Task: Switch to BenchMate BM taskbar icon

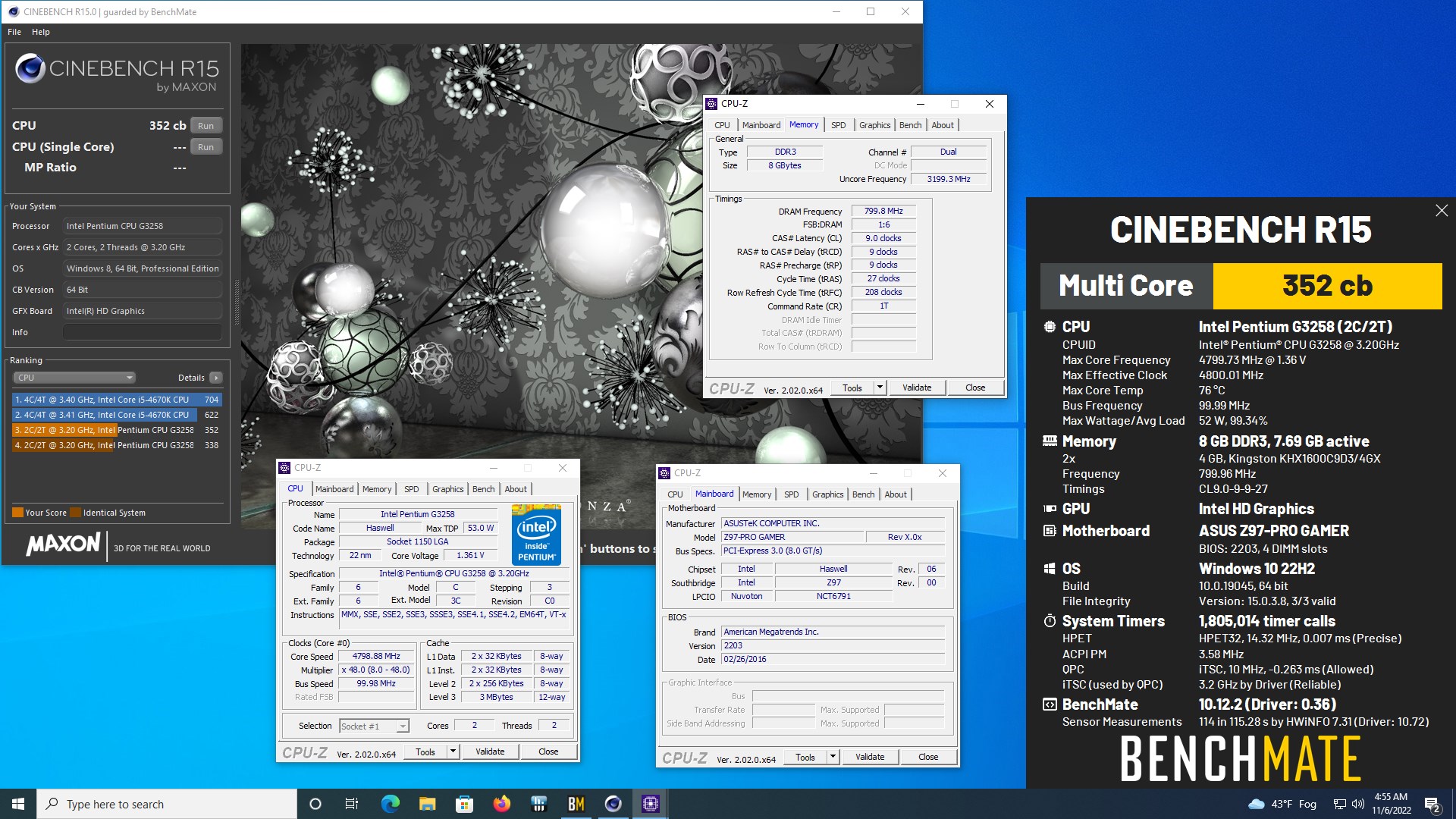Action: tap(576, 804)
